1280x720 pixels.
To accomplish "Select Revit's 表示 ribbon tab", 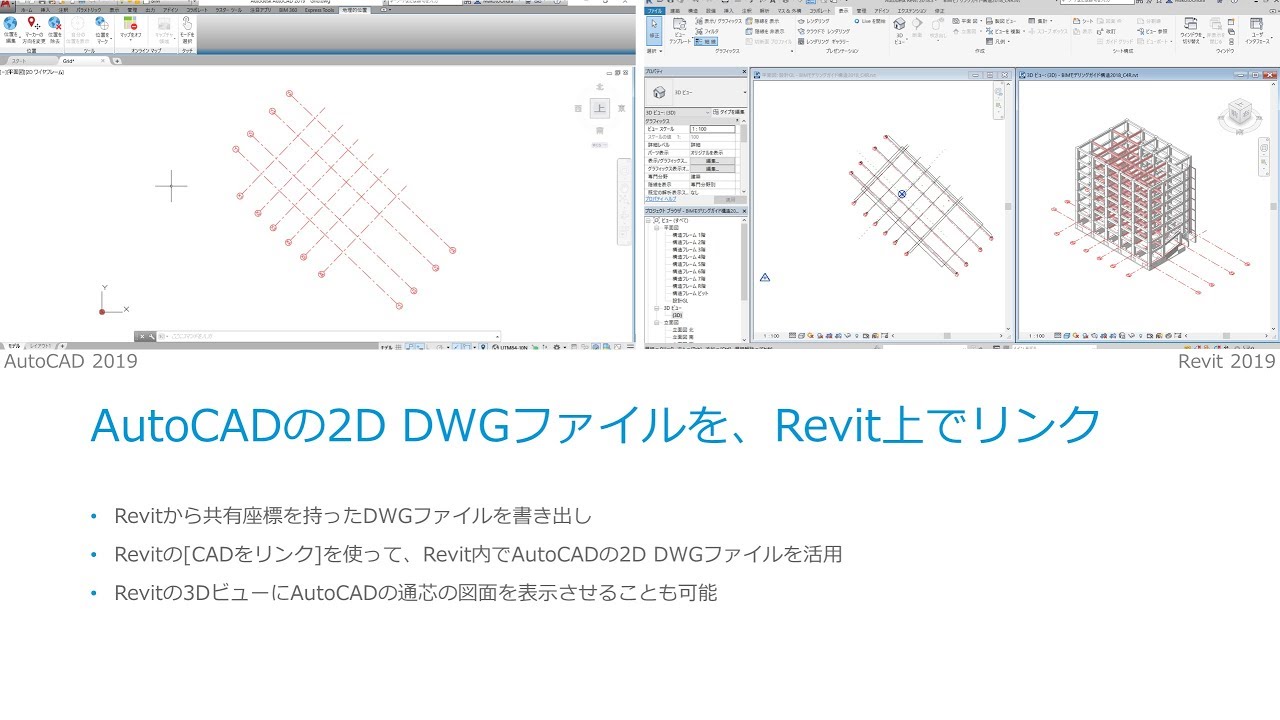I will pyautogui.click(x=843, y=10).
